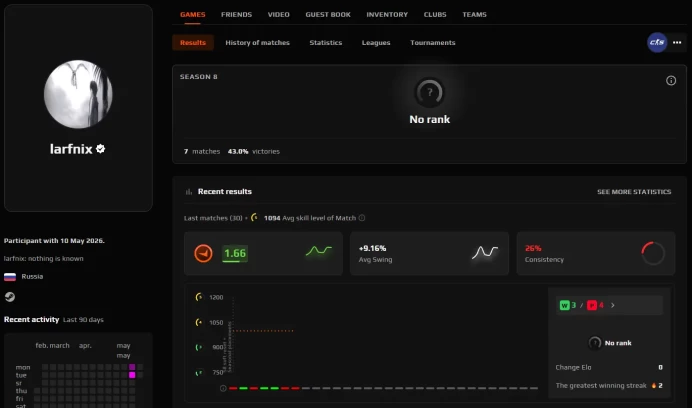Click the '43.0% victories' stat
The image size is (692, 408).
254,151
